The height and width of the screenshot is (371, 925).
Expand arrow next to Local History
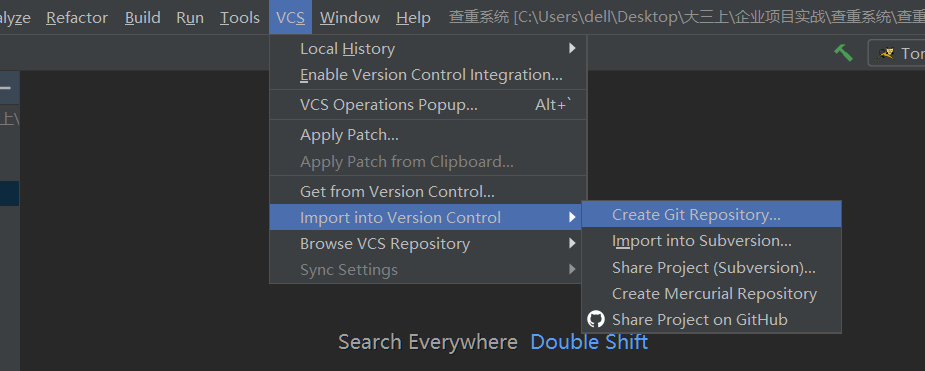[x=572, y=48]
